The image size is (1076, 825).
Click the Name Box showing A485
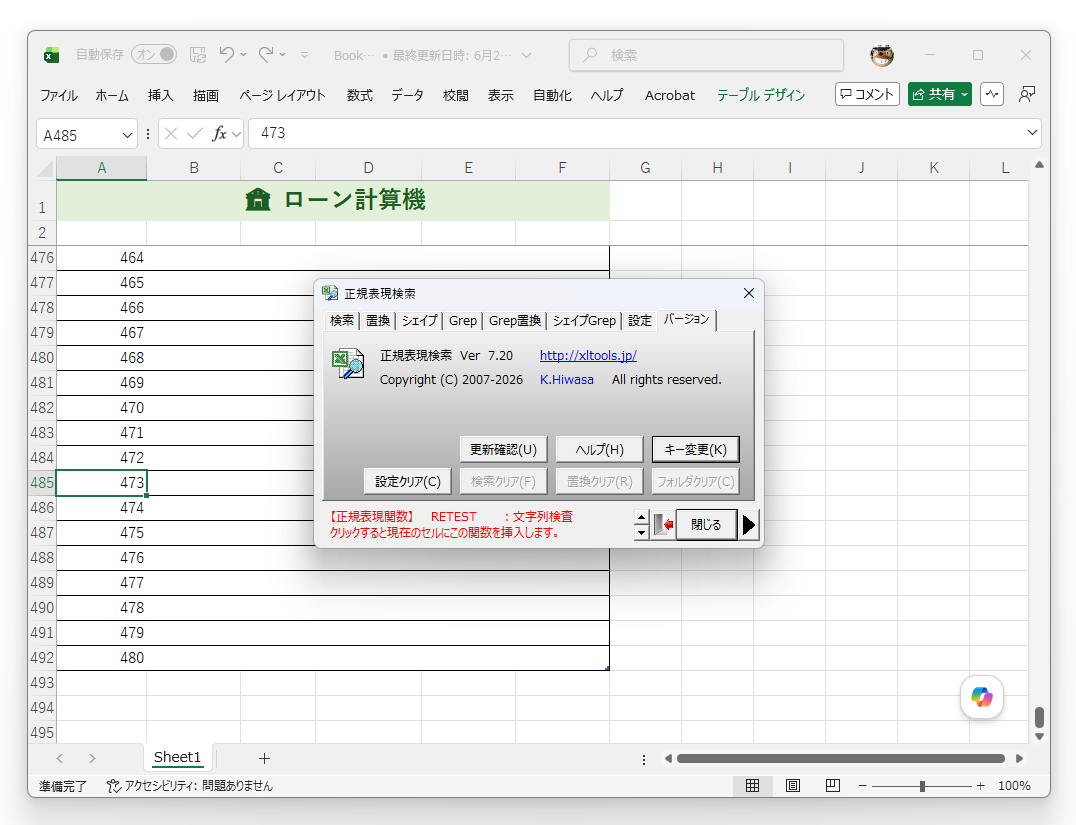click(x=78, y=135)
